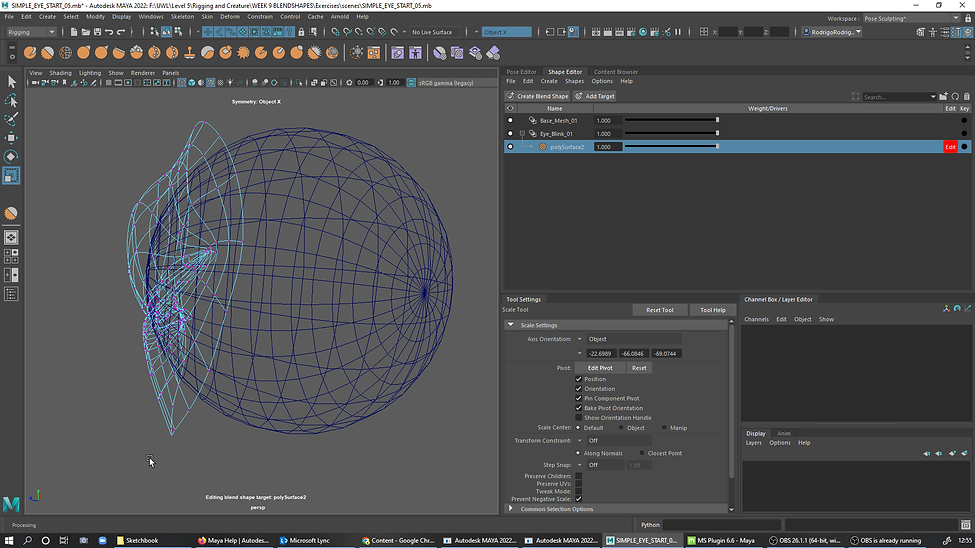Open the RodrigoRodrig account dropdown

(x=832, y=32)
